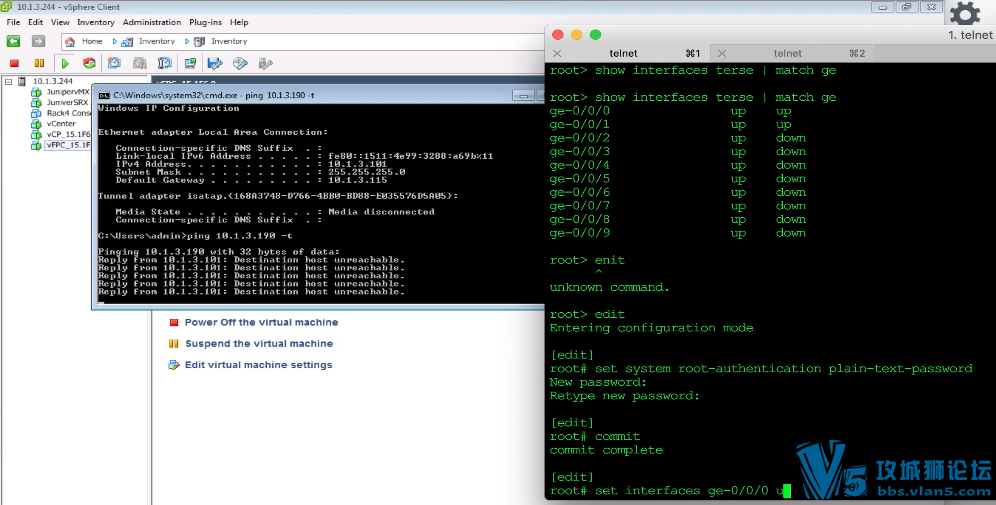Open the Plug-ins menu
996x505 pixels.
tap(205, 22)
